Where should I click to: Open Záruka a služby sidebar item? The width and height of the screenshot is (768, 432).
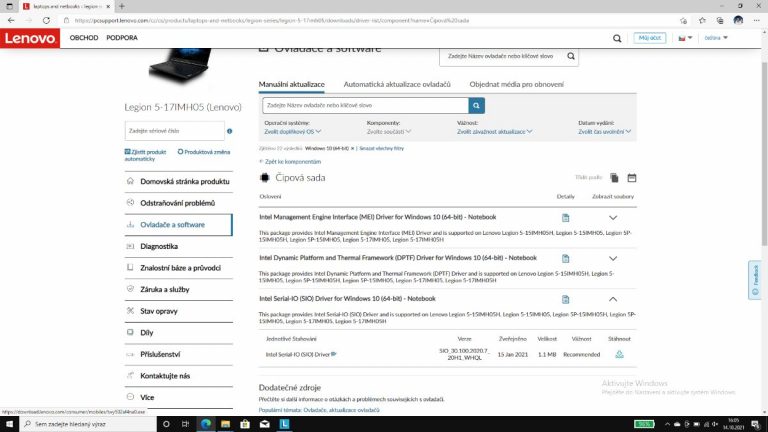164,289
